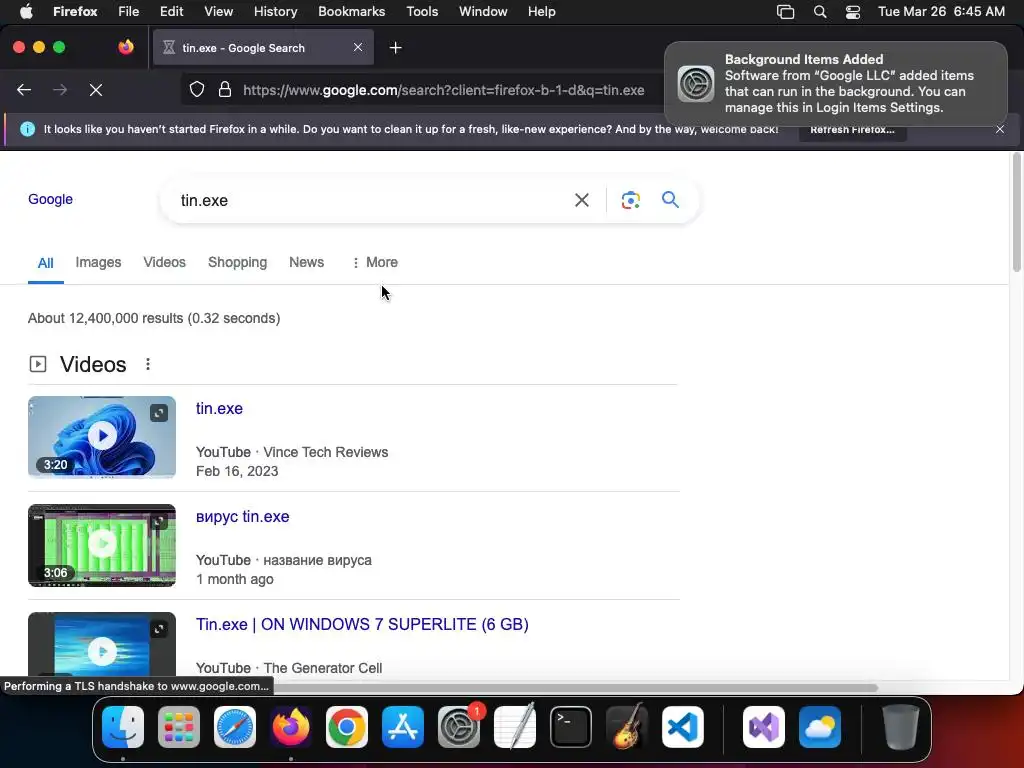Open Finder in the dock
The height and width of the screenshot is (768, 1024).
pyautogui.click(x=123, y=727)
